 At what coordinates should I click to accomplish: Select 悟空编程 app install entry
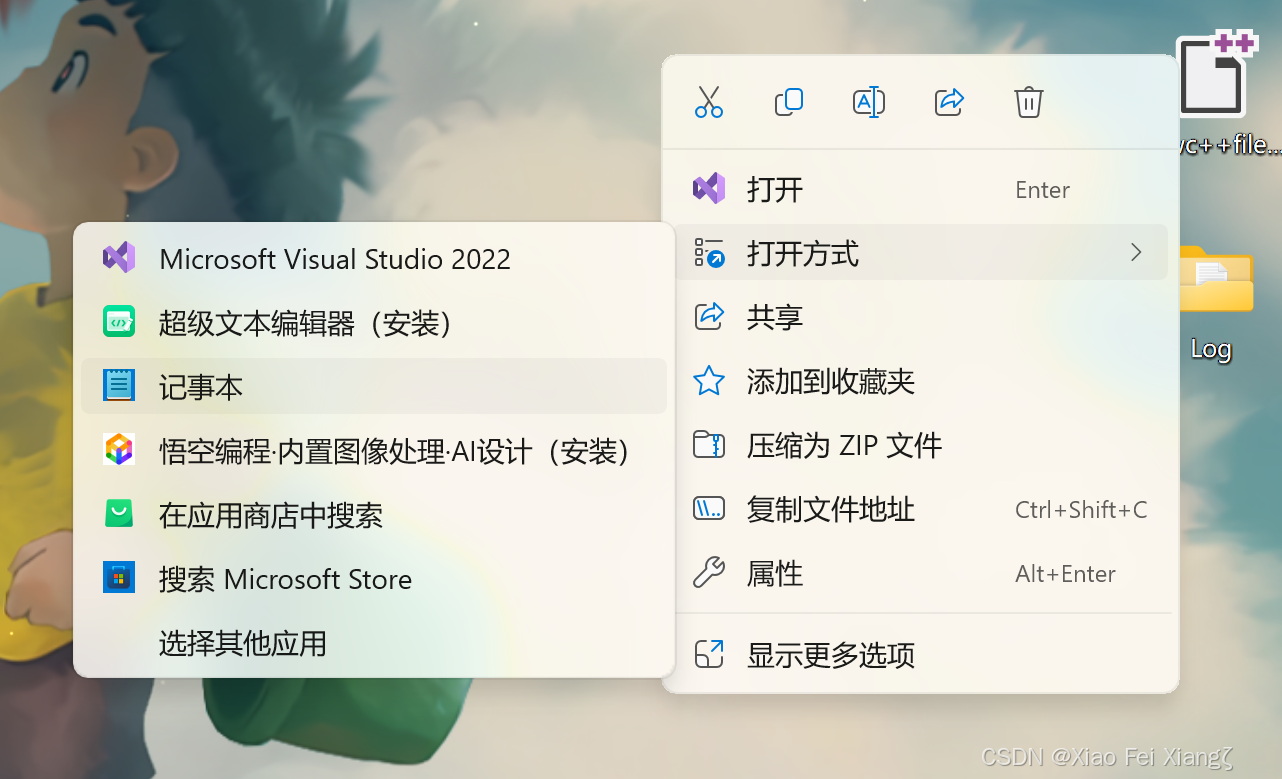tap(374, 450)
